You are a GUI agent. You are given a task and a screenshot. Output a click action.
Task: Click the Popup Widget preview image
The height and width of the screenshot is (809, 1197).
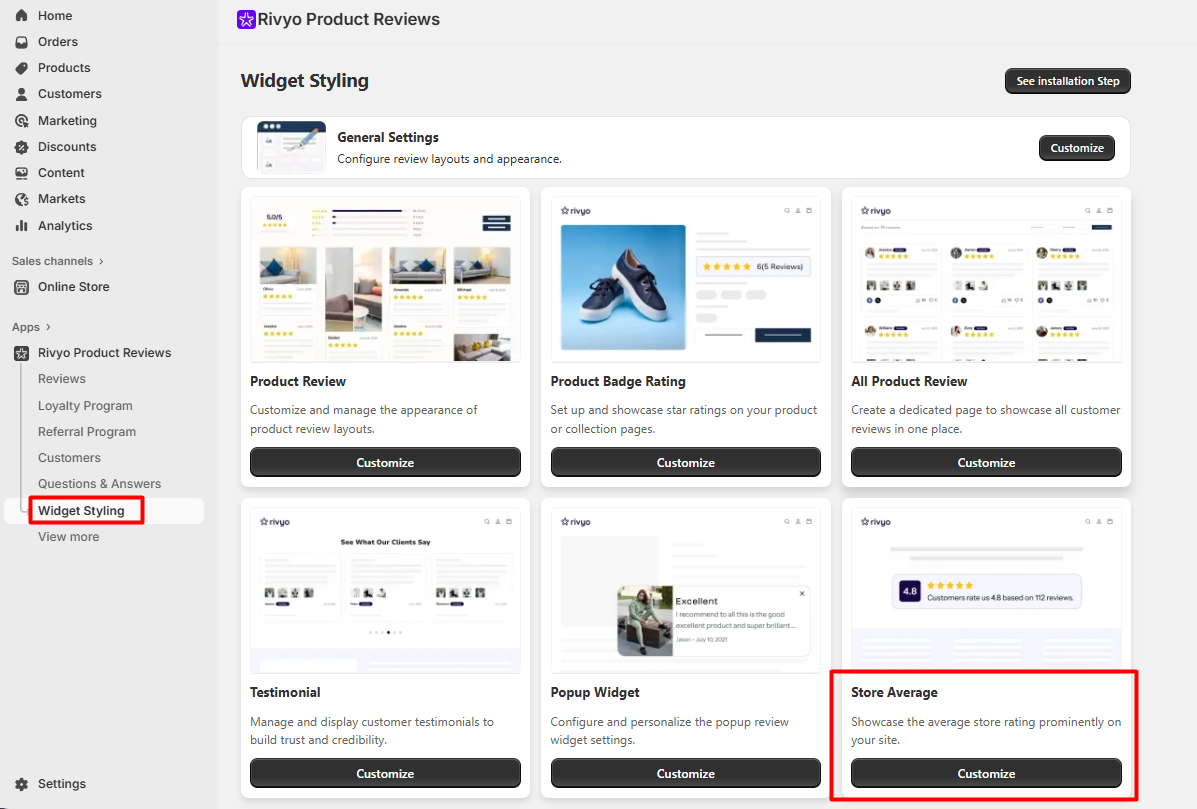[x=686, y=591]
